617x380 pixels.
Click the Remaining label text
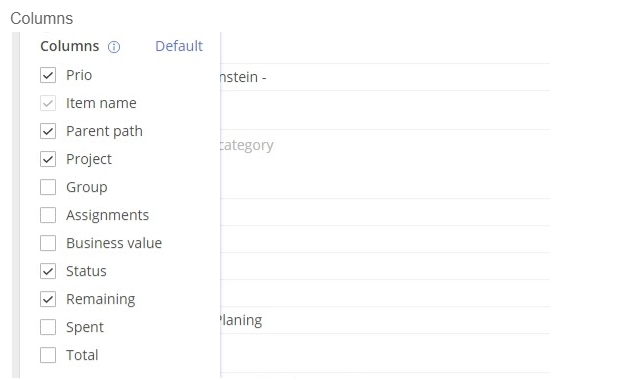[101, 299]
